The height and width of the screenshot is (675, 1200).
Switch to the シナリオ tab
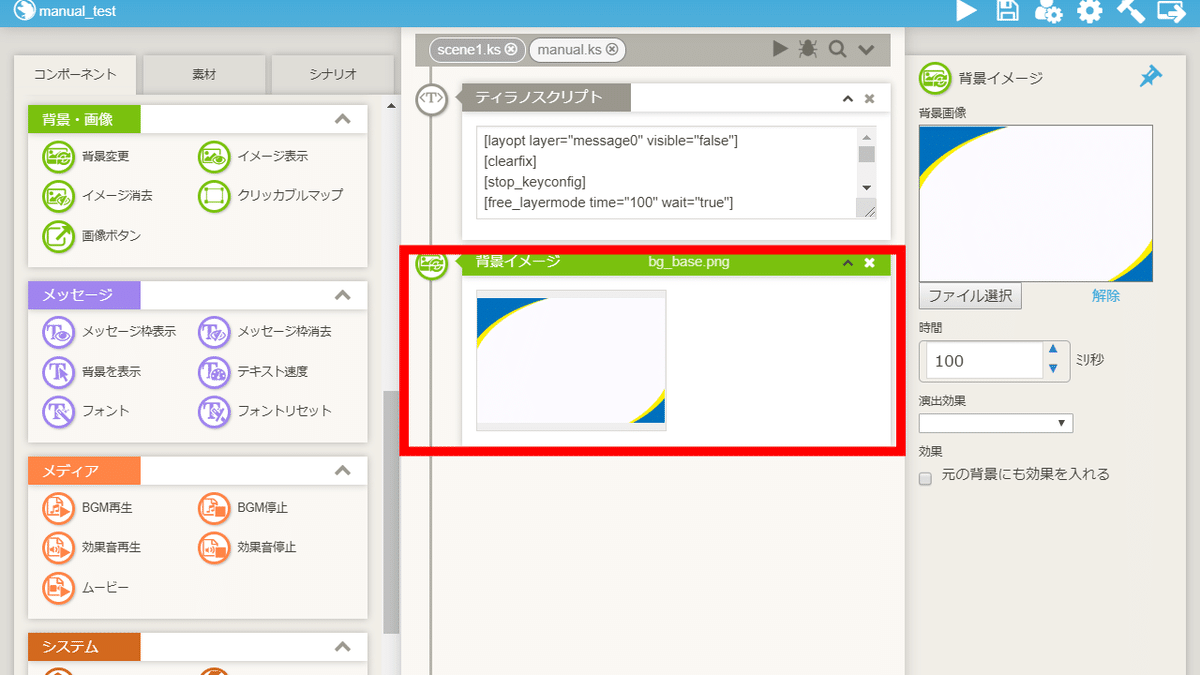(332, 75)
